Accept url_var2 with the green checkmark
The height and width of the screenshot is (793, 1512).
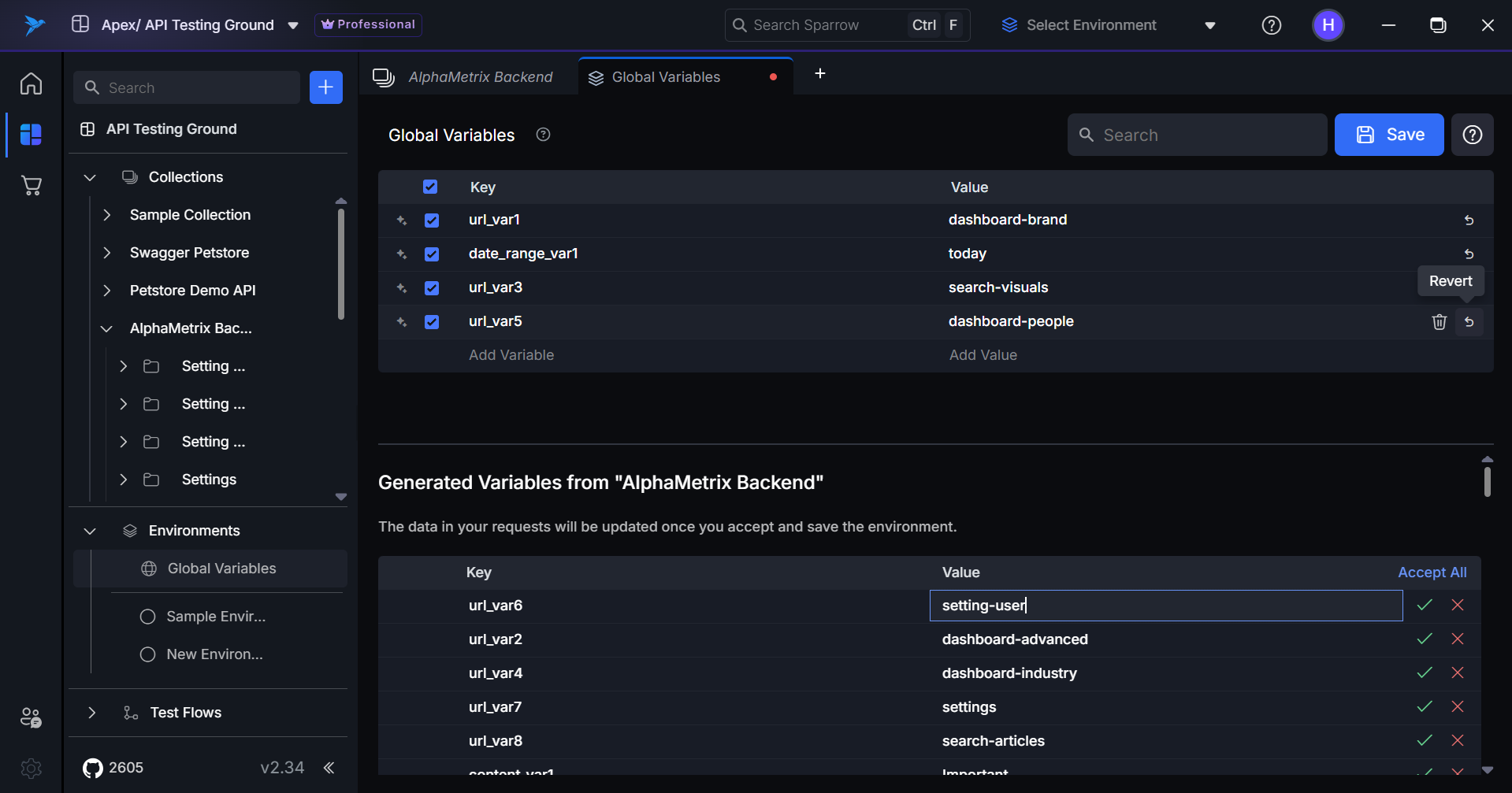(1424, 639)
